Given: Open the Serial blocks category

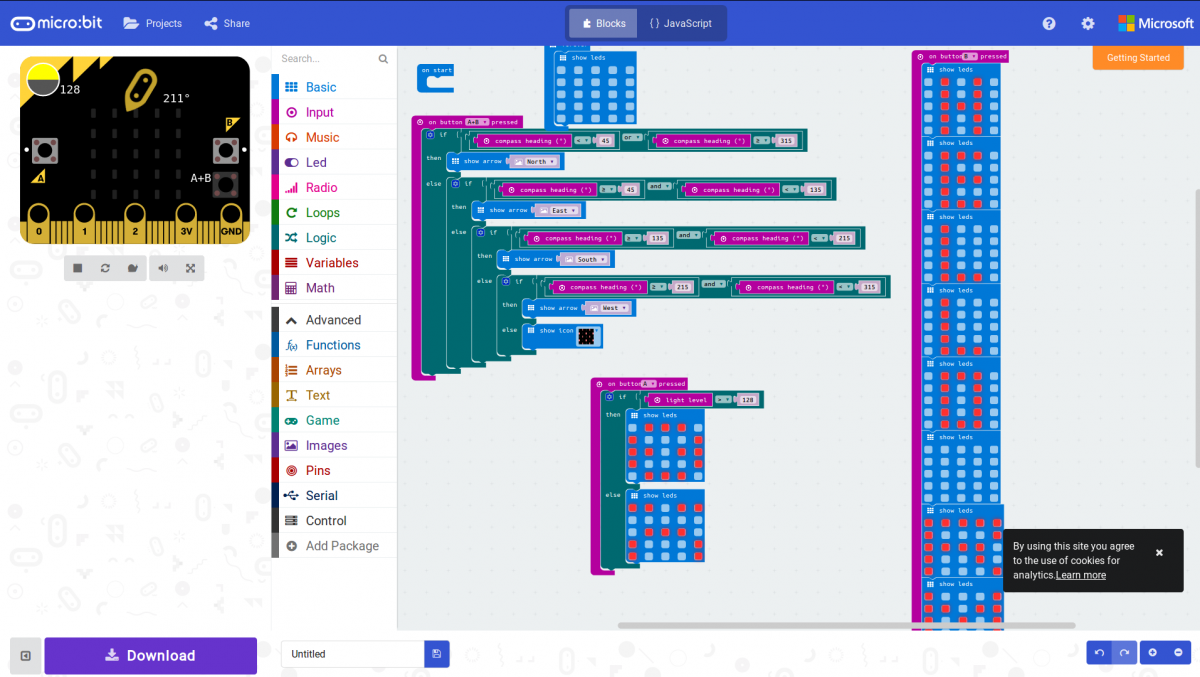Looking at the screenshot, I should click(x=334, y=495).
